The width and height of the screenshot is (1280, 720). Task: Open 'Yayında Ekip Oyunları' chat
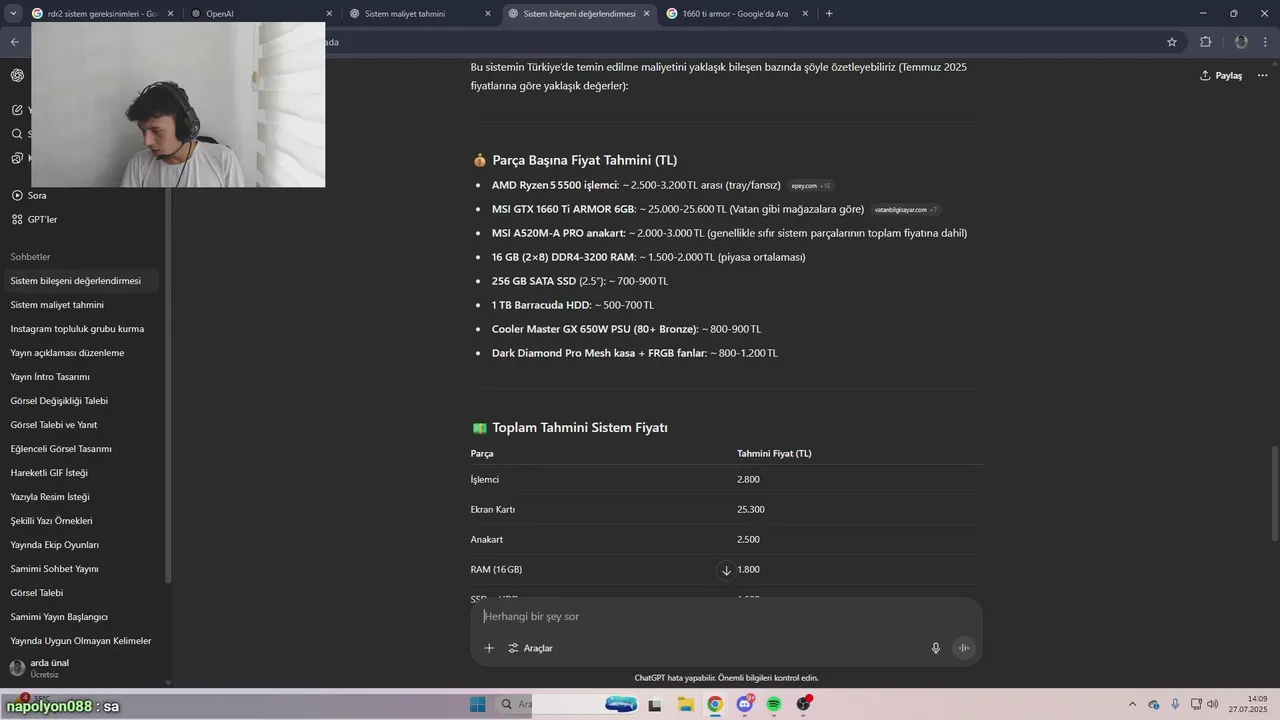(82, 545)
